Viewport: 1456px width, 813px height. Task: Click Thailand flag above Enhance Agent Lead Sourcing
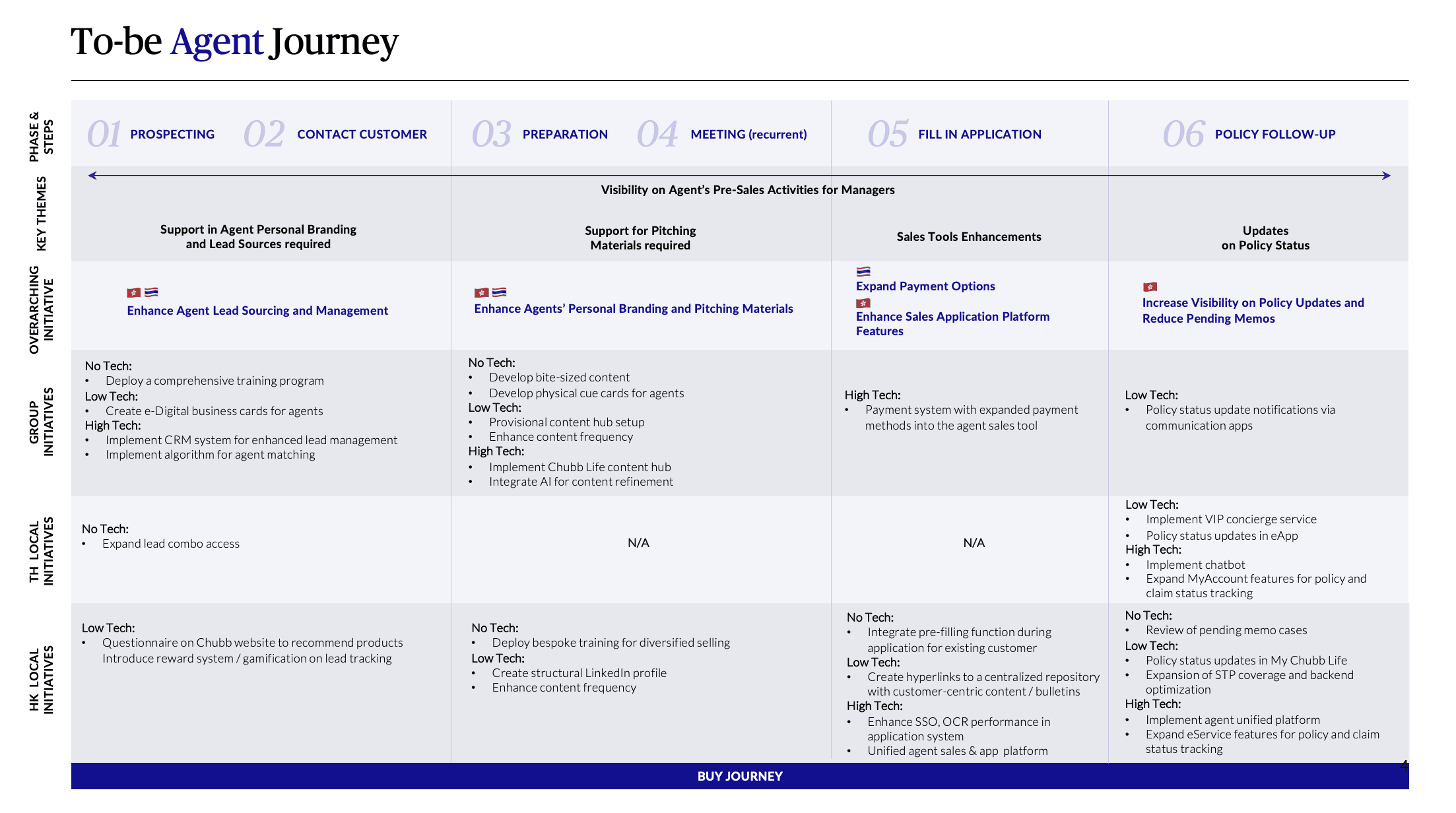coord(151,292)
